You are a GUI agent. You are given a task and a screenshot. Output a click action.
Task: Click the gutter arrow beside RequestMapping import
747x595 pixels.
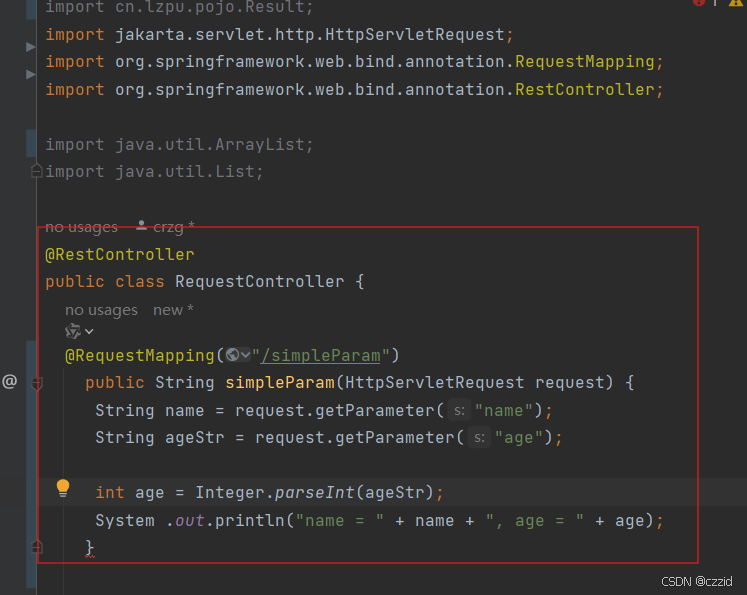pos(30,74)
